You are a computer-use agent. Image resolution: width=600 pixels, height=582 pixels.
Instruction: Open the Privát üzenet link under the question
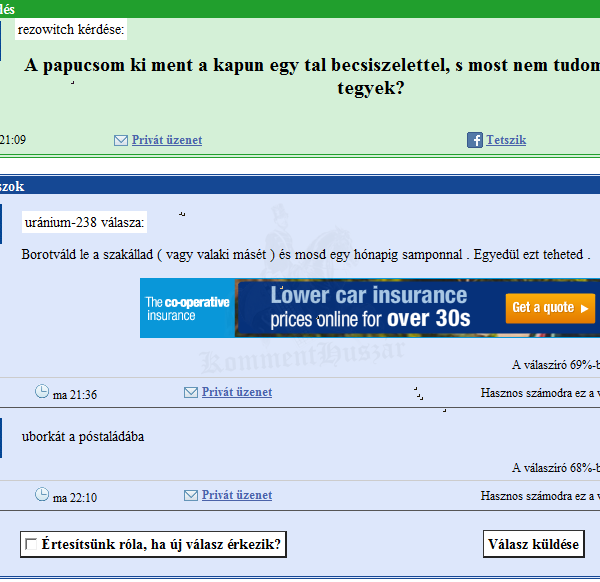(x=167, y=140)
